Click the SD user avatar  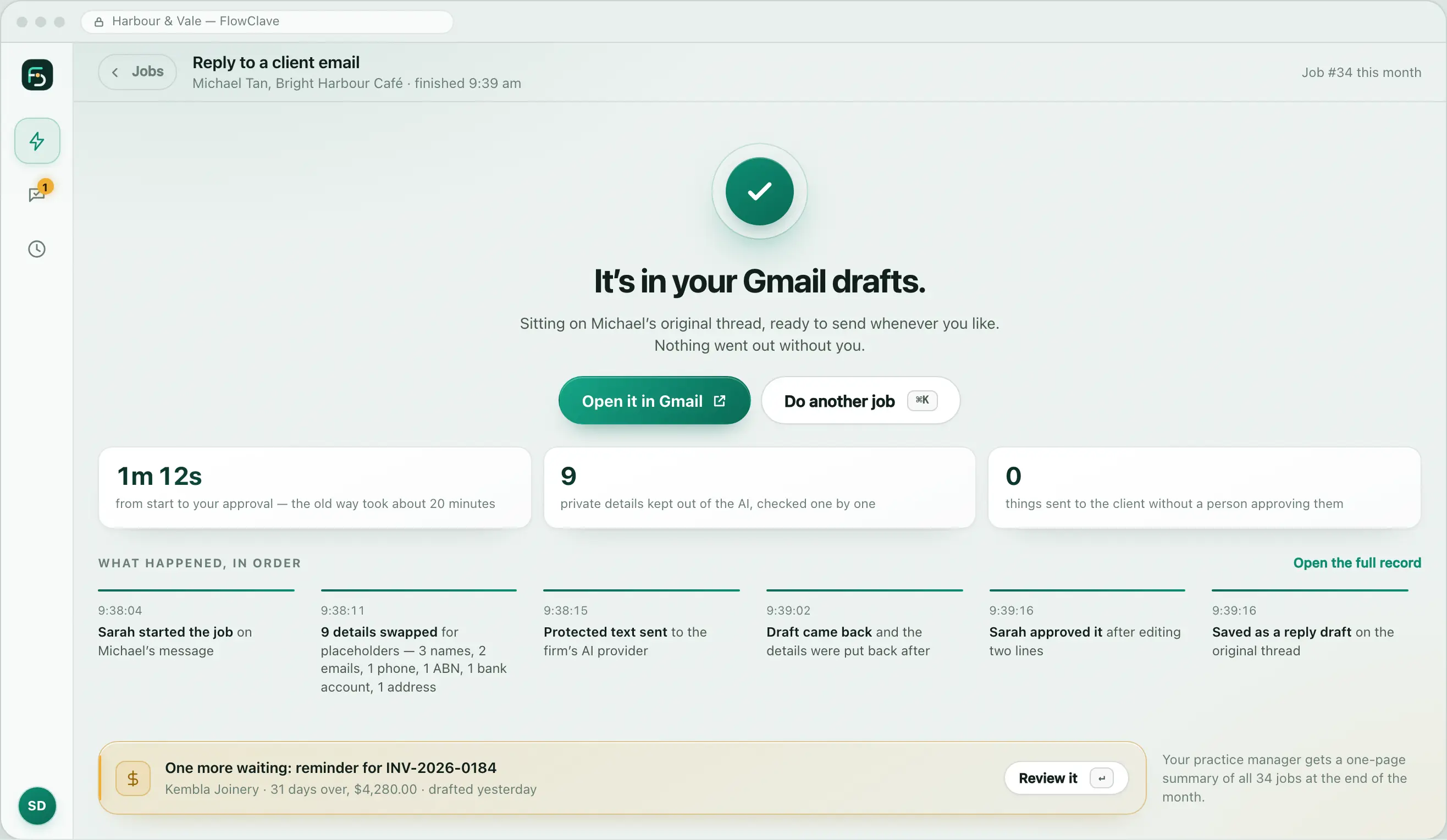pos(37,805)
